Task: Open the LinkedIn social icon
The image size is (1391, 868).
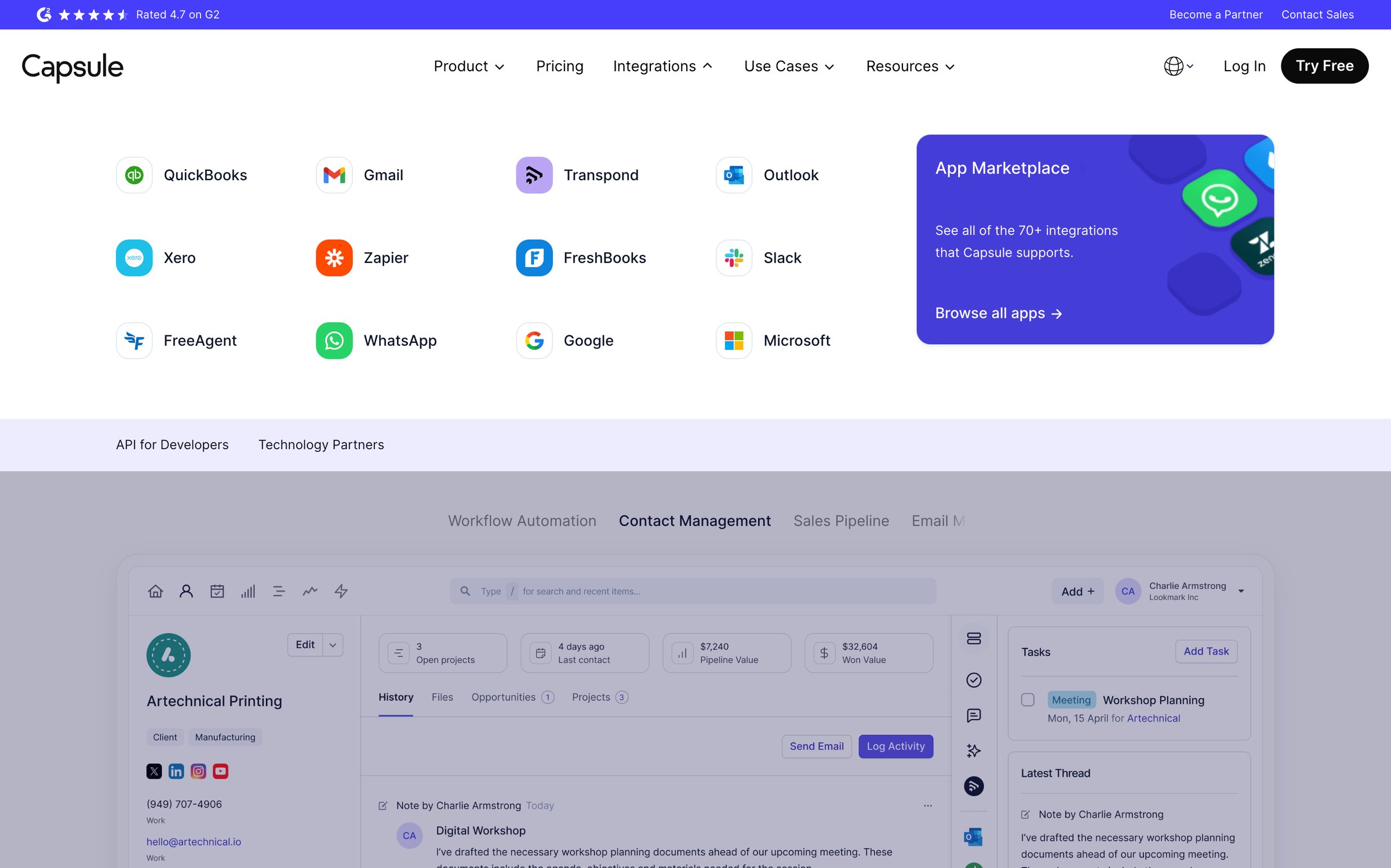Action: 176,771
